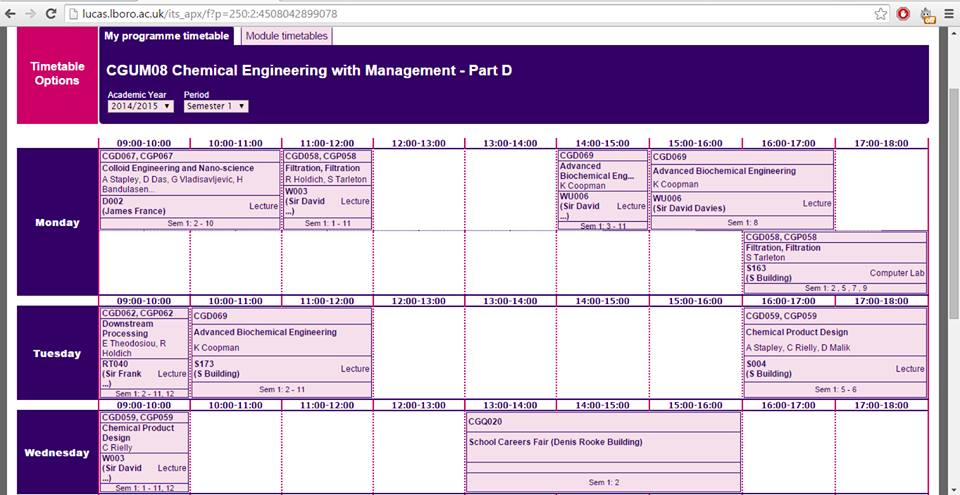
Task: Click the browser forward arrow
Action: (x=31, y=14)
